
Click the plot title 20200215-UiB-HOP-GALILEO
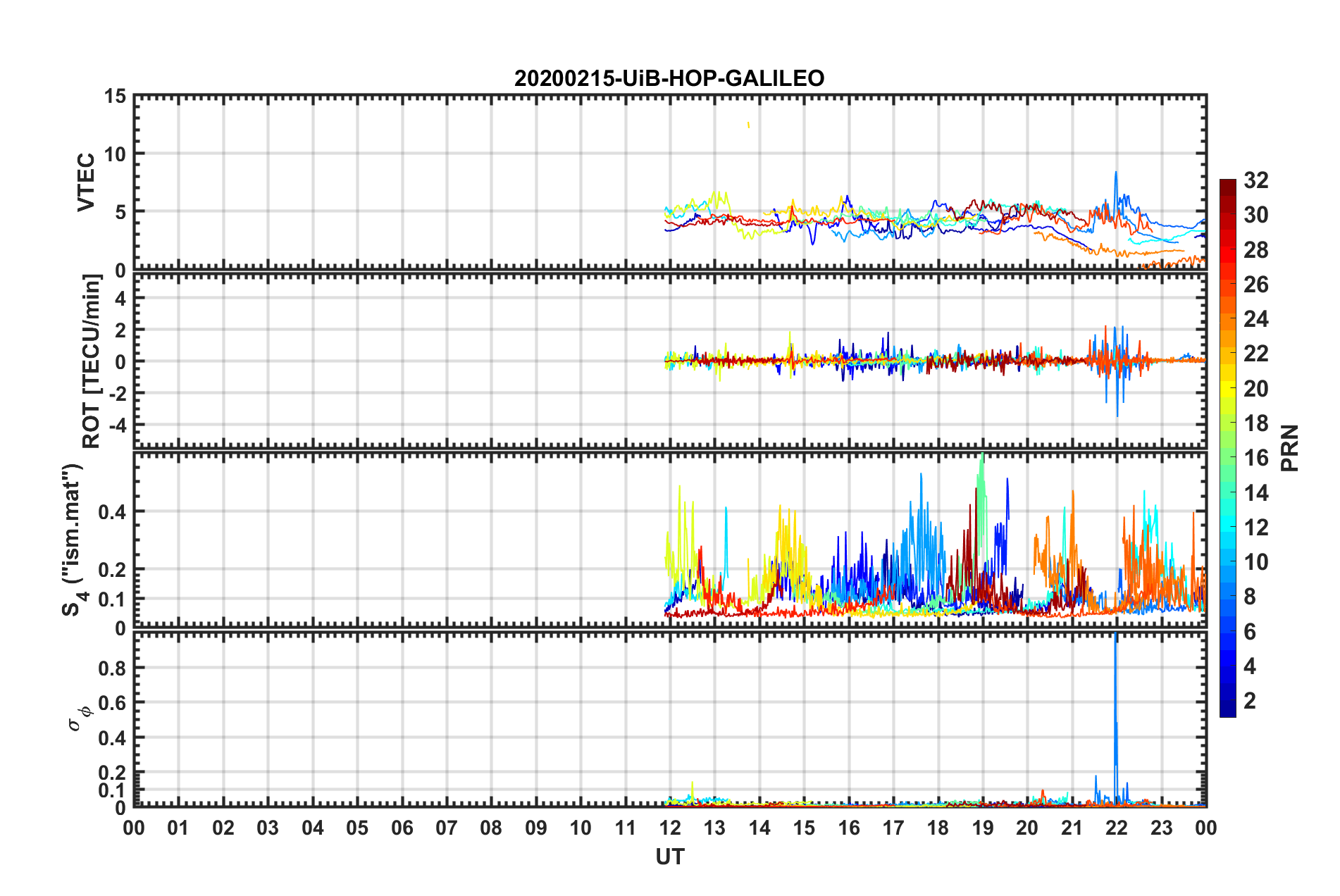click(x=669, y=78)
